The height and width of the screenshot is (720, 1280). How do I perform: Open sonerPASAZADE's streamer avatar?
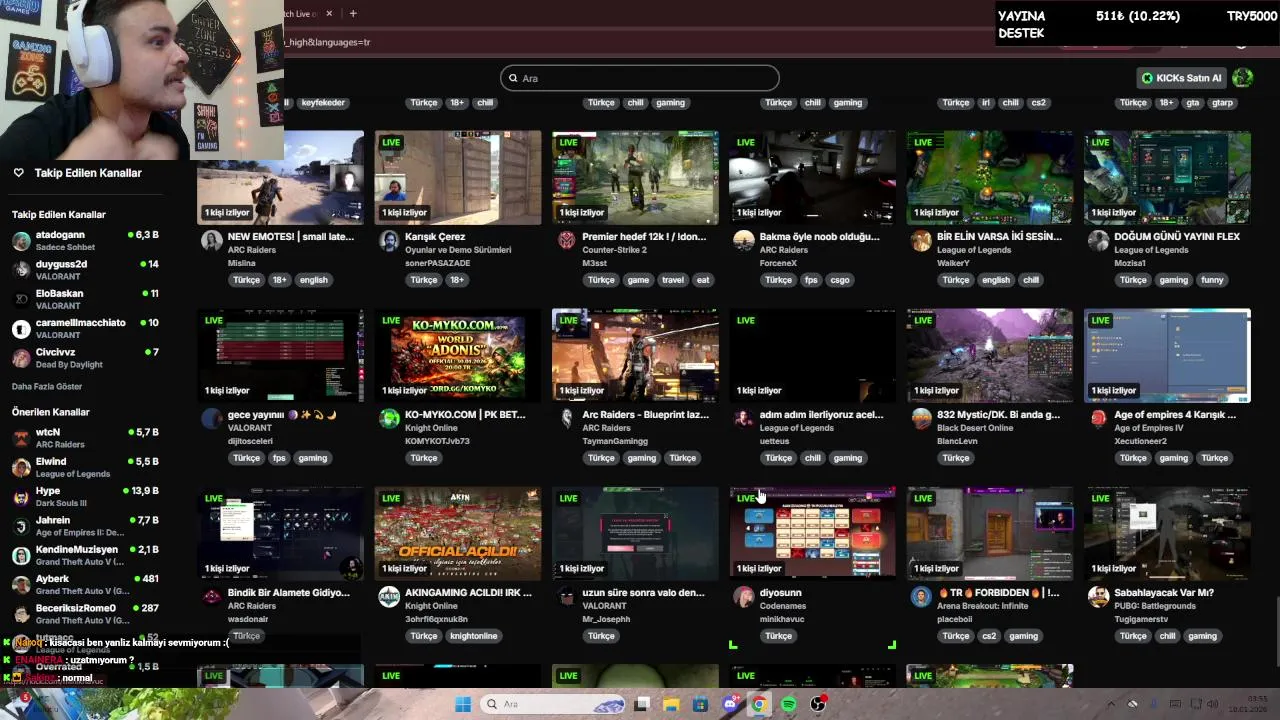(x=389, y=241)
